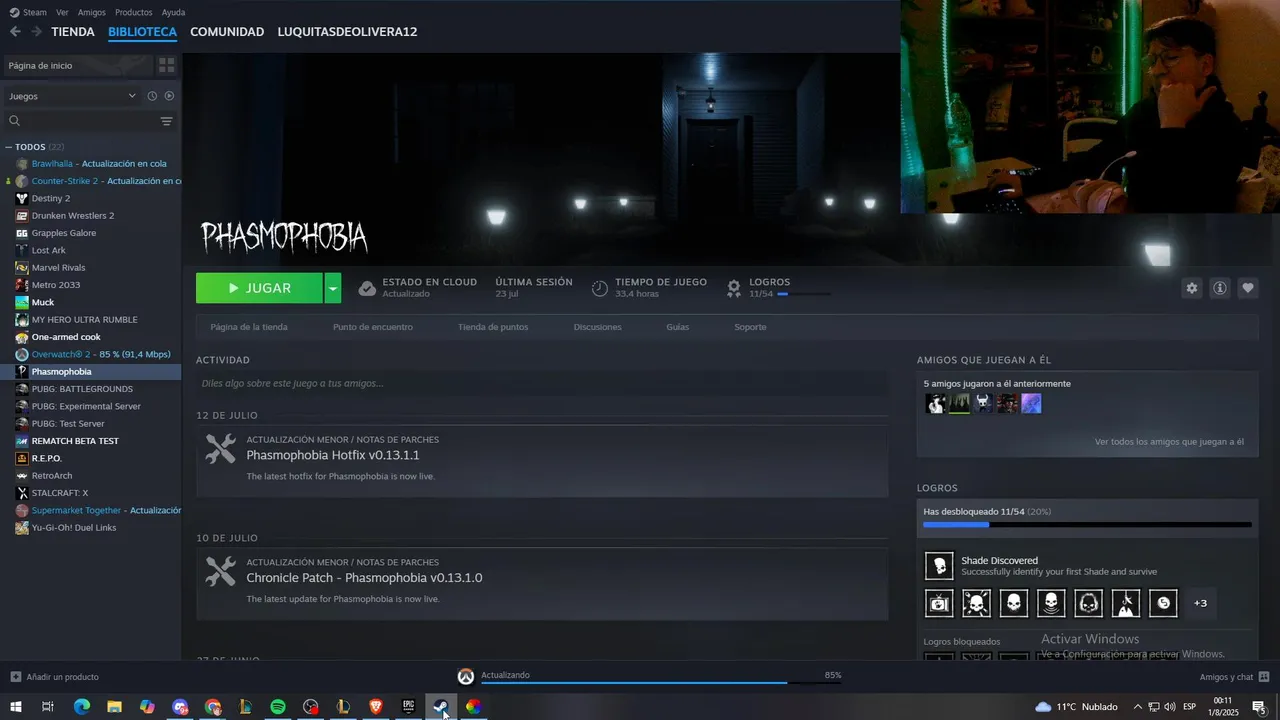Open the Windows Start menu
1280x720 pixels.
pyautogui.click(x=15, y=707)
